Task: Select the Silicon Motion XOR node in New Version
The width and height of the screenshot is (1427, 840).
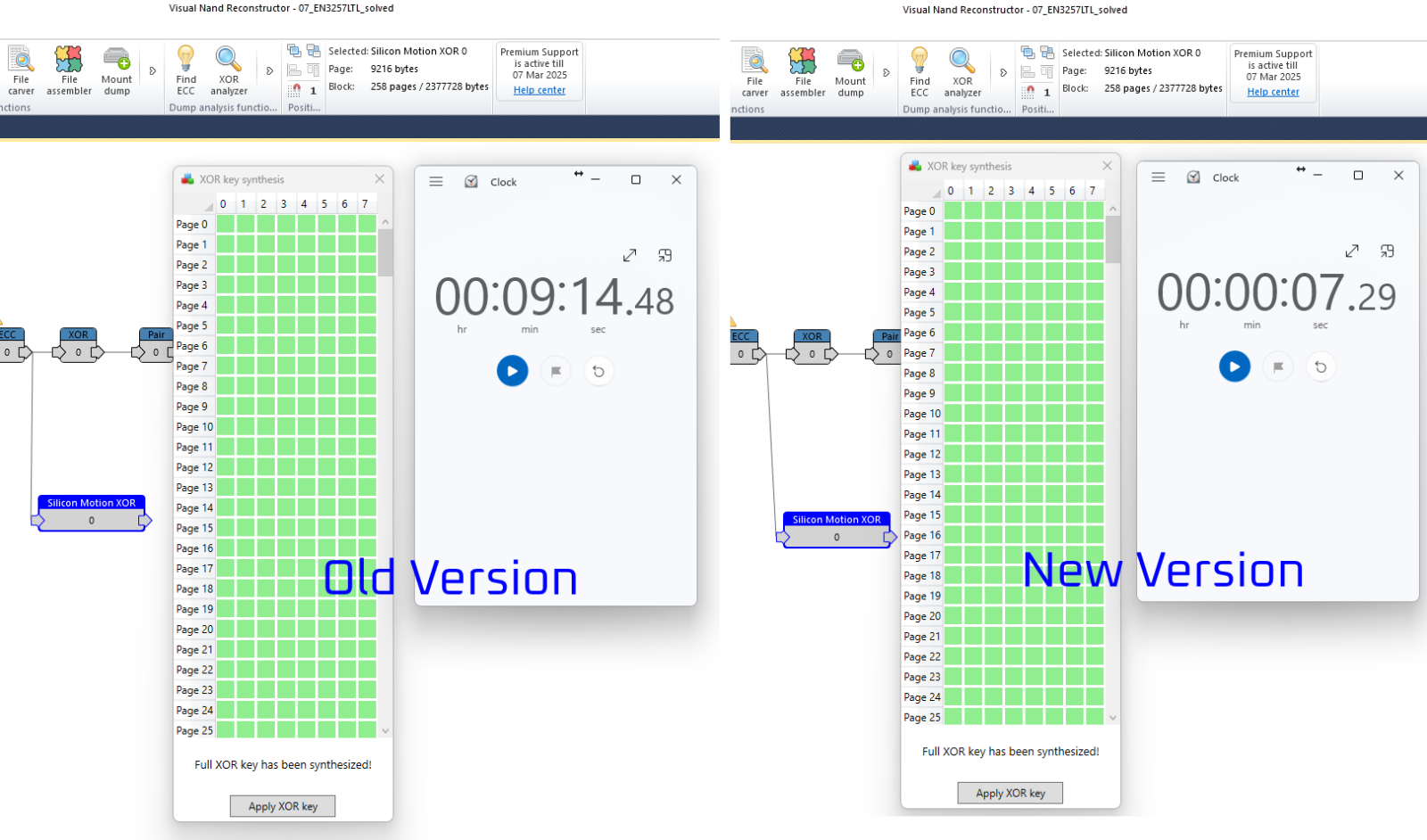Action: tap(837, 529)
